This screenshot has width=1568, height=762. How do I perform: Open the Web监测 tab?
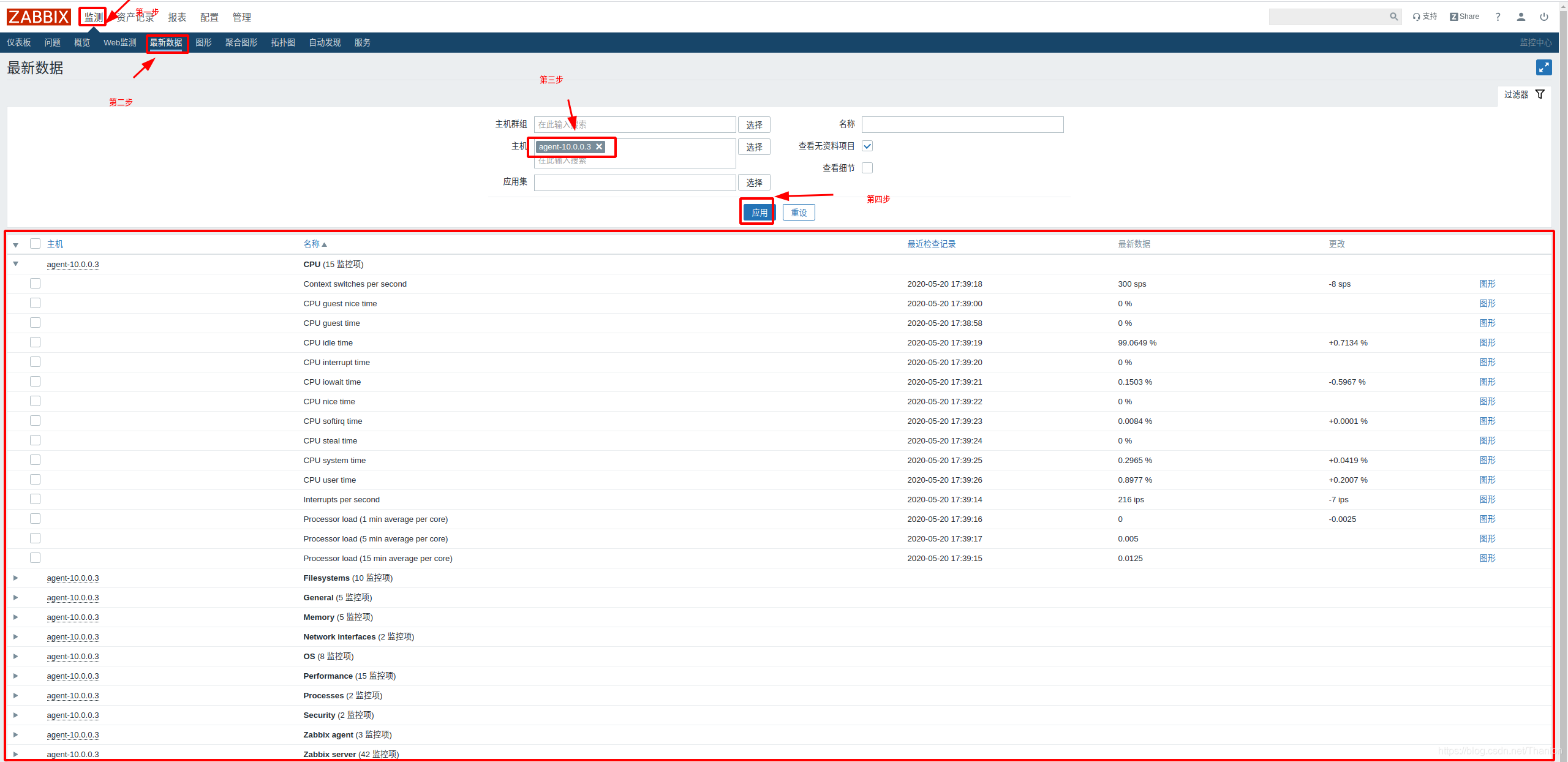click(120, 42)
